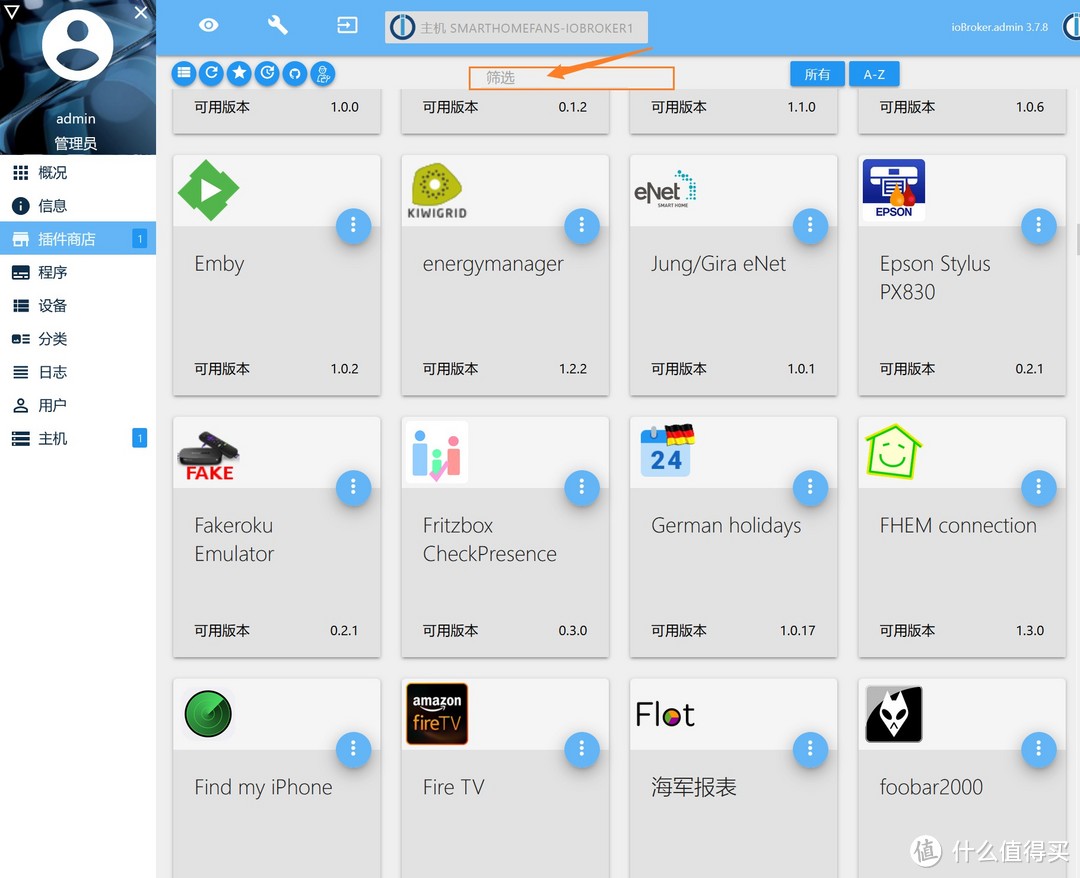Open options menu on Emby card
The height and width of the screenshot is (878, 1080).
pos(353,225)
